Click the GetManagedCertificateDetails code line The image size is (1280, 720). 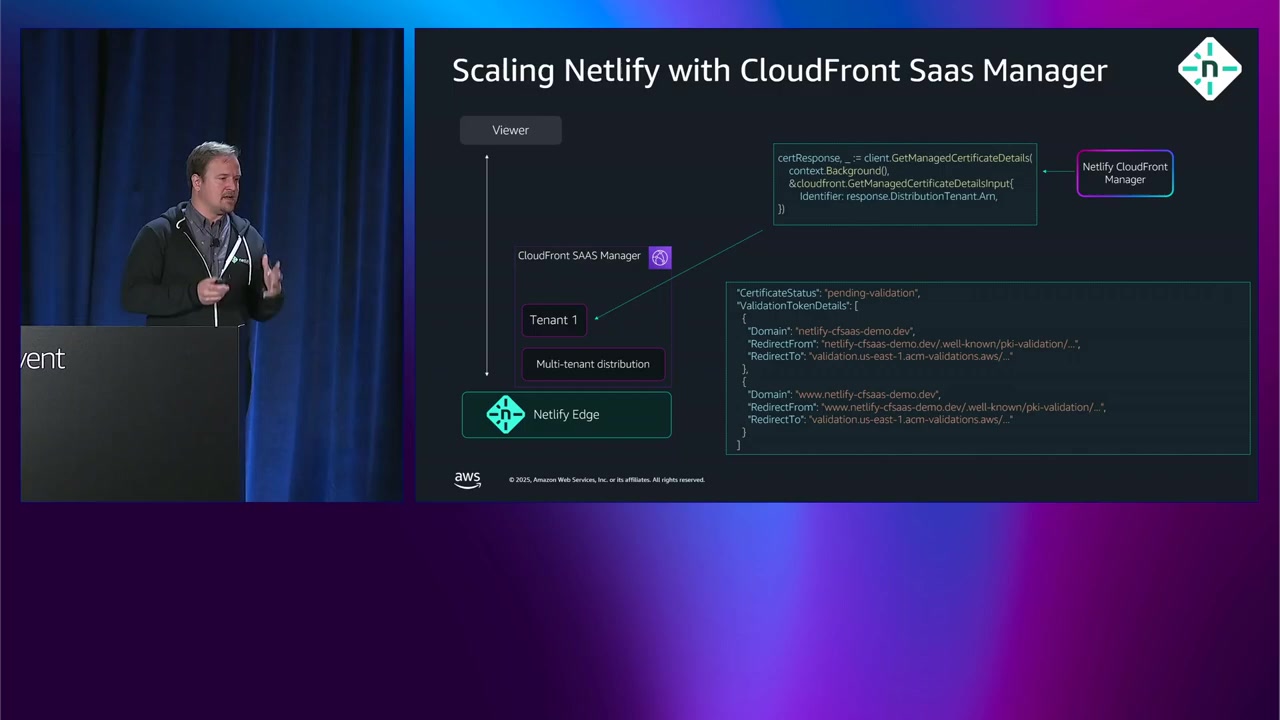904,158
